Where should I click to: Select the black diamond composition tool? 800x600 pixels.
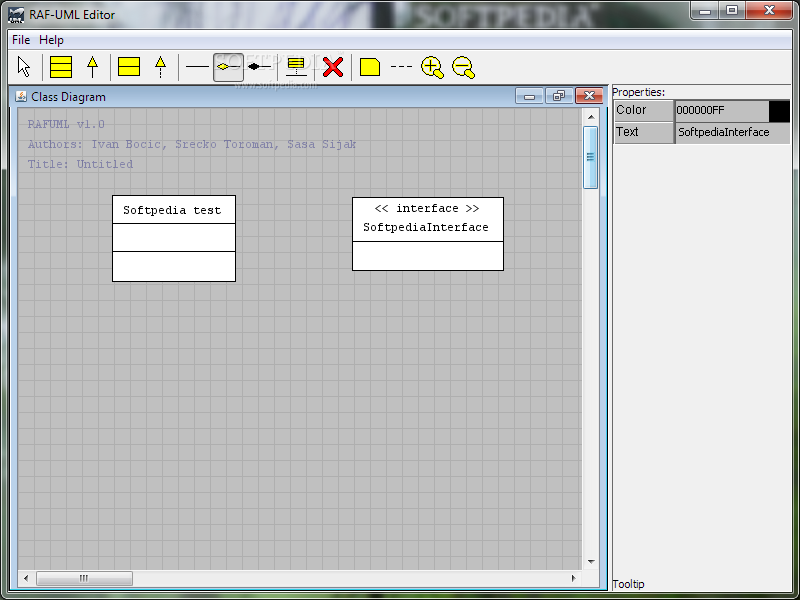[x=259, y=67]
